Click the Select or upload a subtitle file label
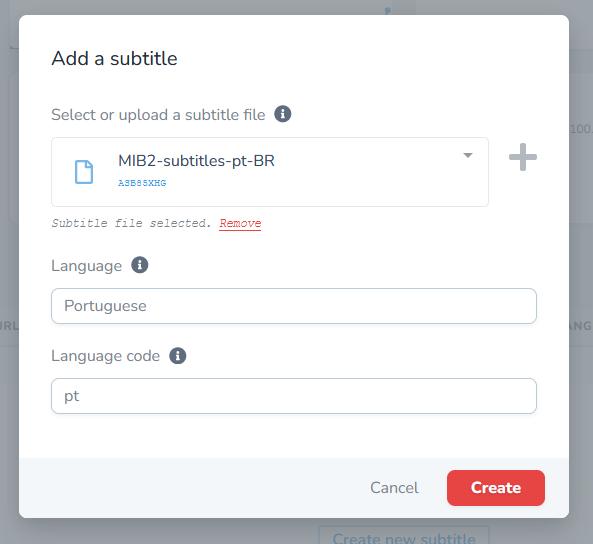Viewport: 593px width, 544px height. tap(158, 115)
